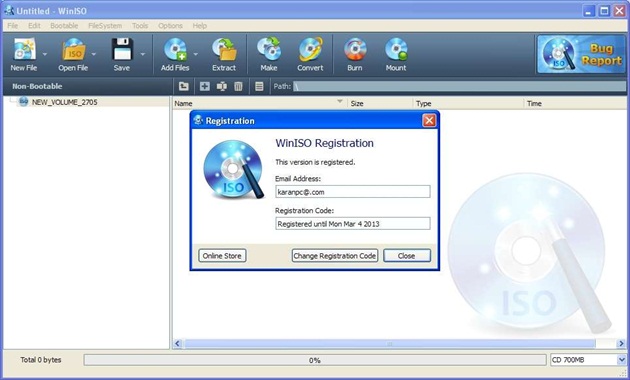Click the Non-Bootable label
The width and height of the screenshot is (630, 380).
click(37, 86)
